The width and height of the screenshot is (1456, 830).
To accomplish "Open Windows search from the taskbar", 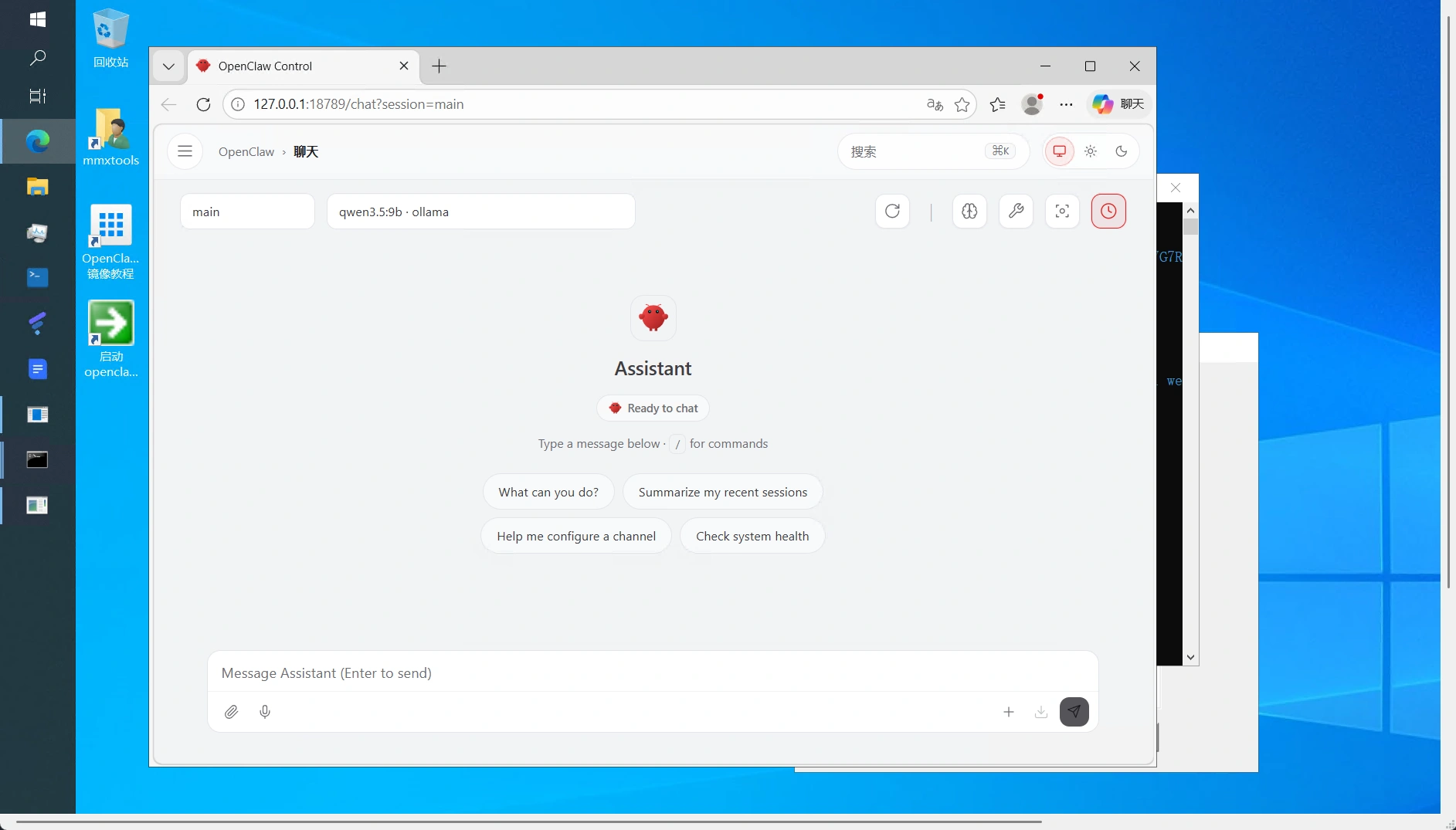I will pos(37,58).
